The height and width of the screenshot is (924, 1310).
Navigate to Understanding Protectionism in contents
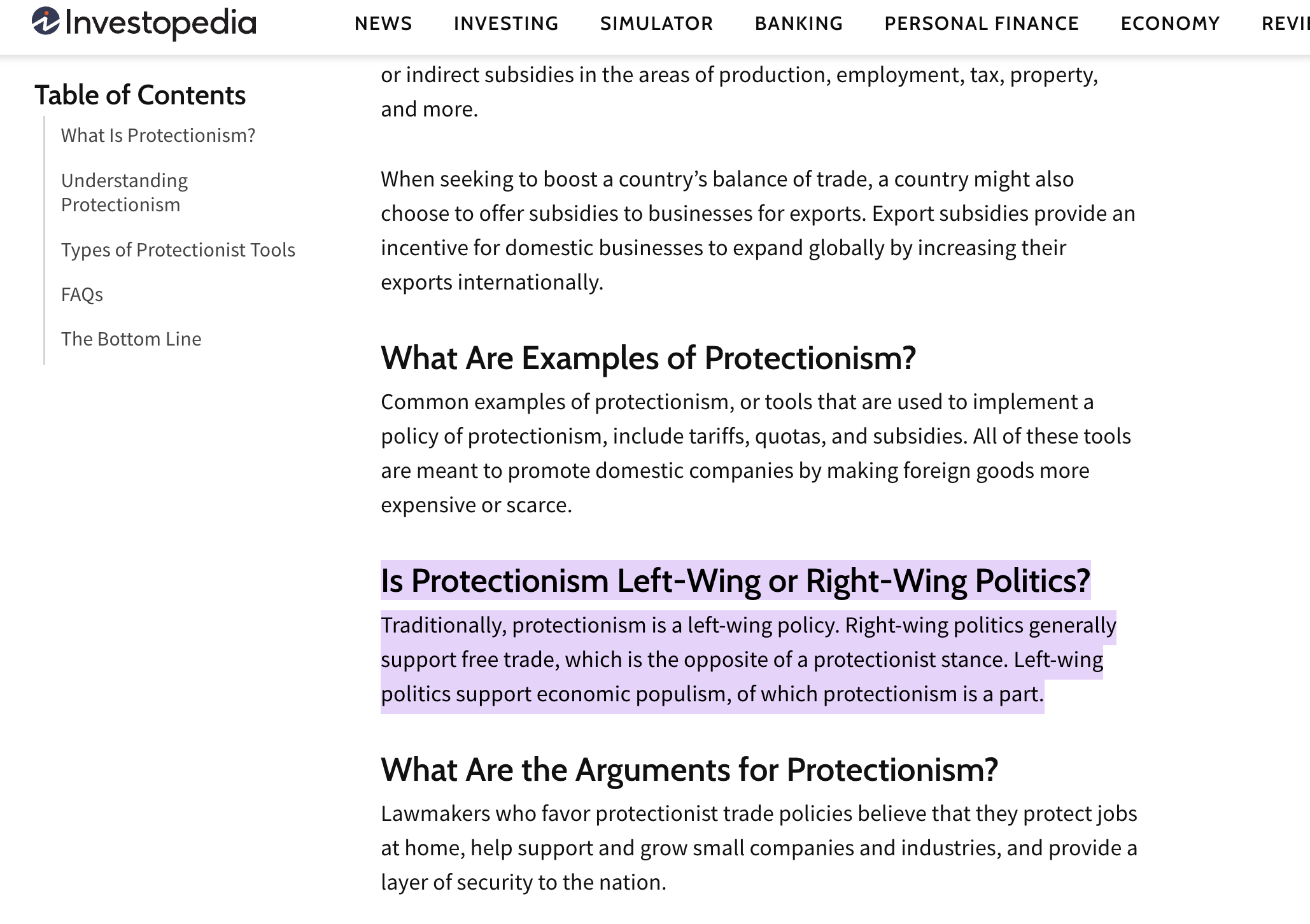[124, 192]
